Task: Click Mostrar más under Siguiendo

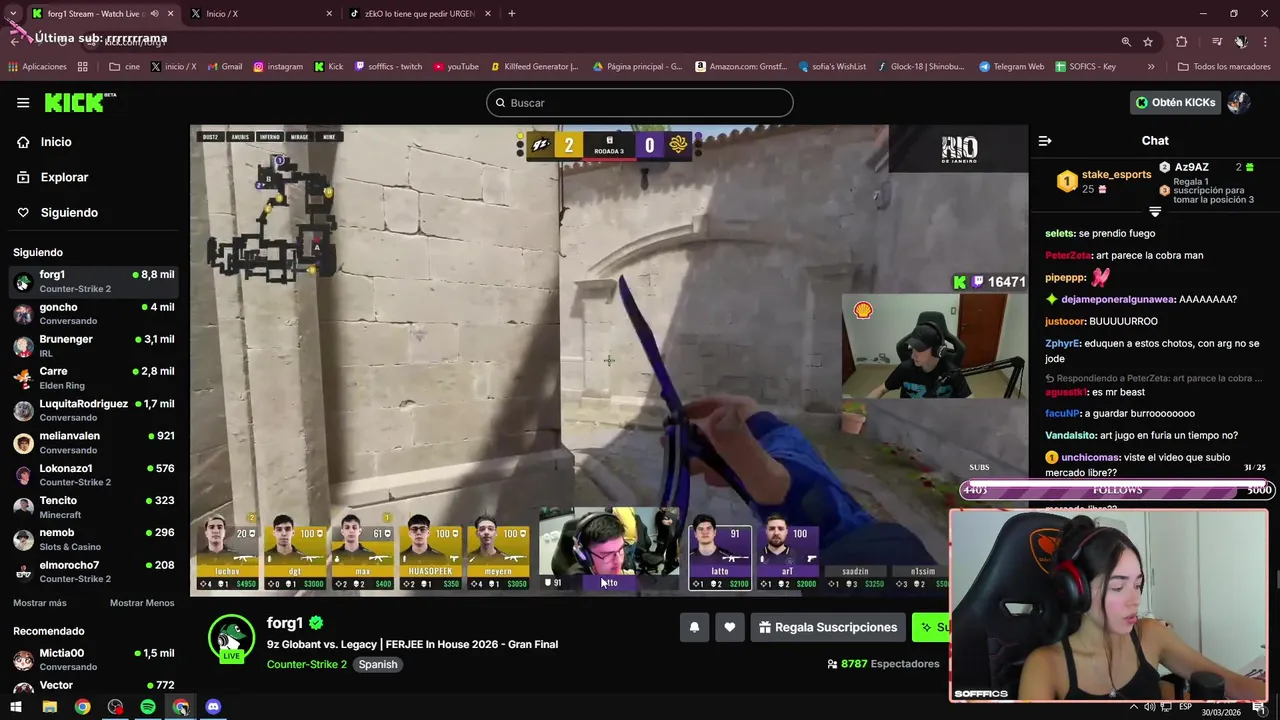Action: (40, 603)
